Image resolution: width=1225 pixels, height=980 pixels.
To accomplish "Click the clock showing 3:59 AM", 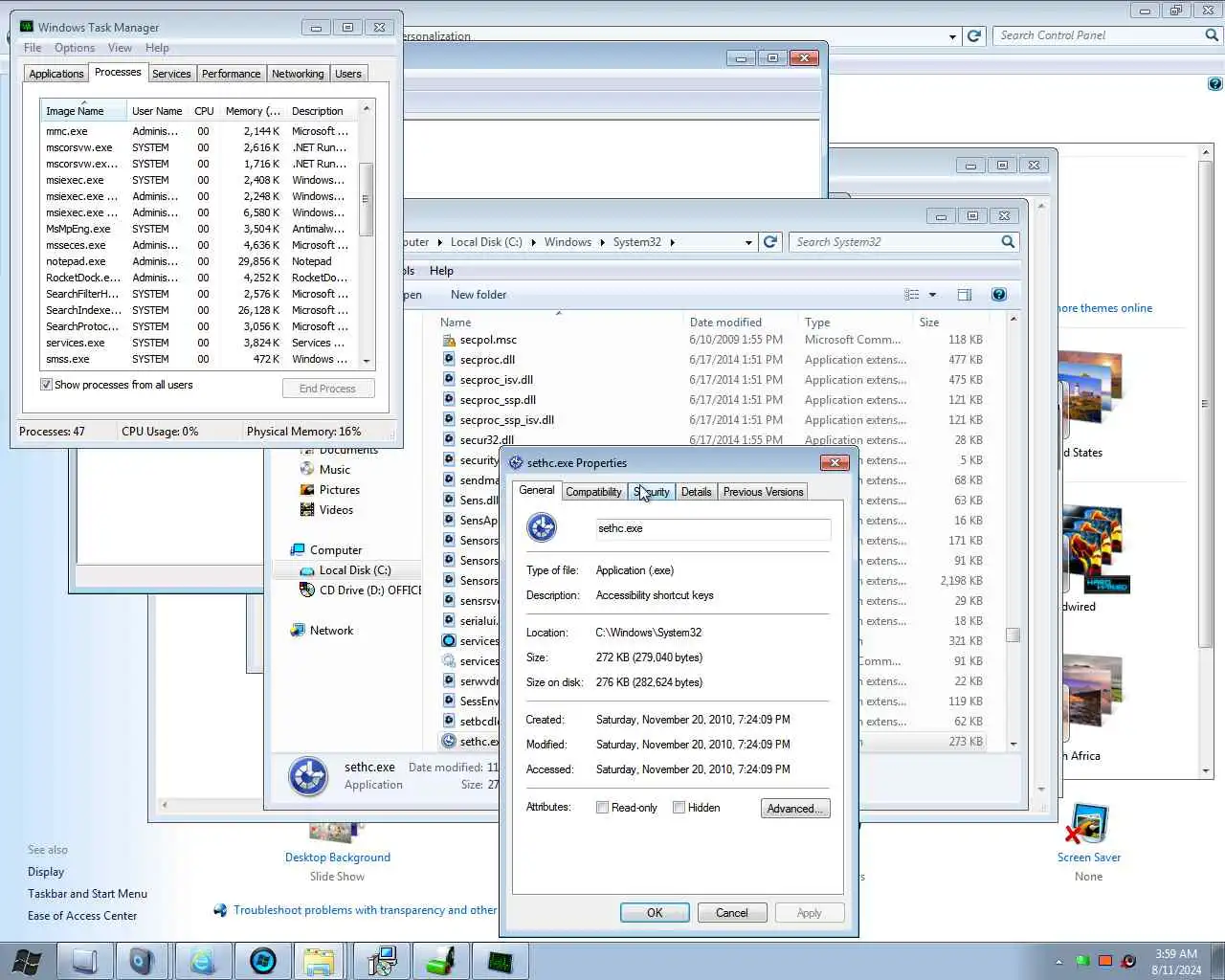I will click(x=1176, y=954).
